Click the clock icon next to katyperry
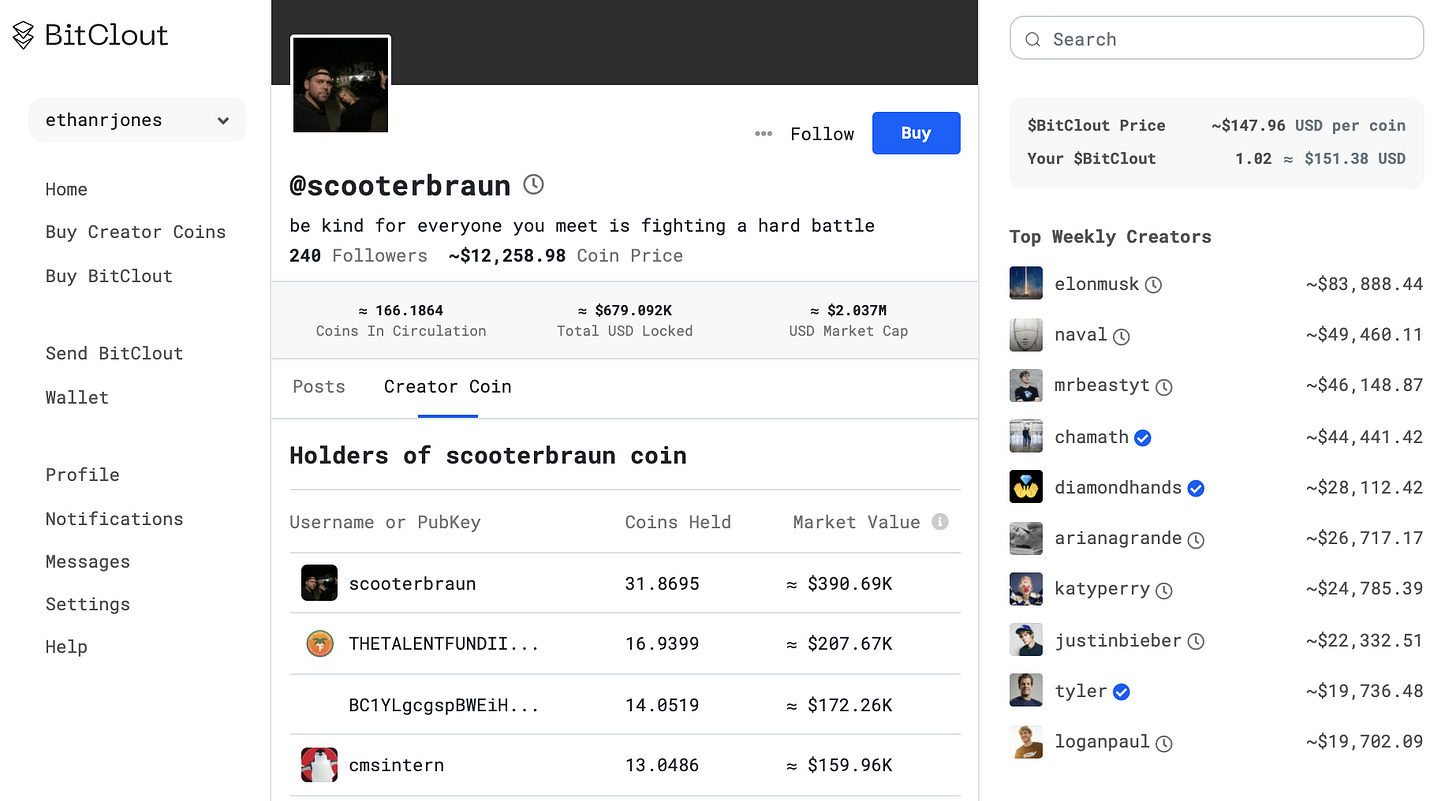This screenshot has height=801, width=1456. (x=1164, y=591)
